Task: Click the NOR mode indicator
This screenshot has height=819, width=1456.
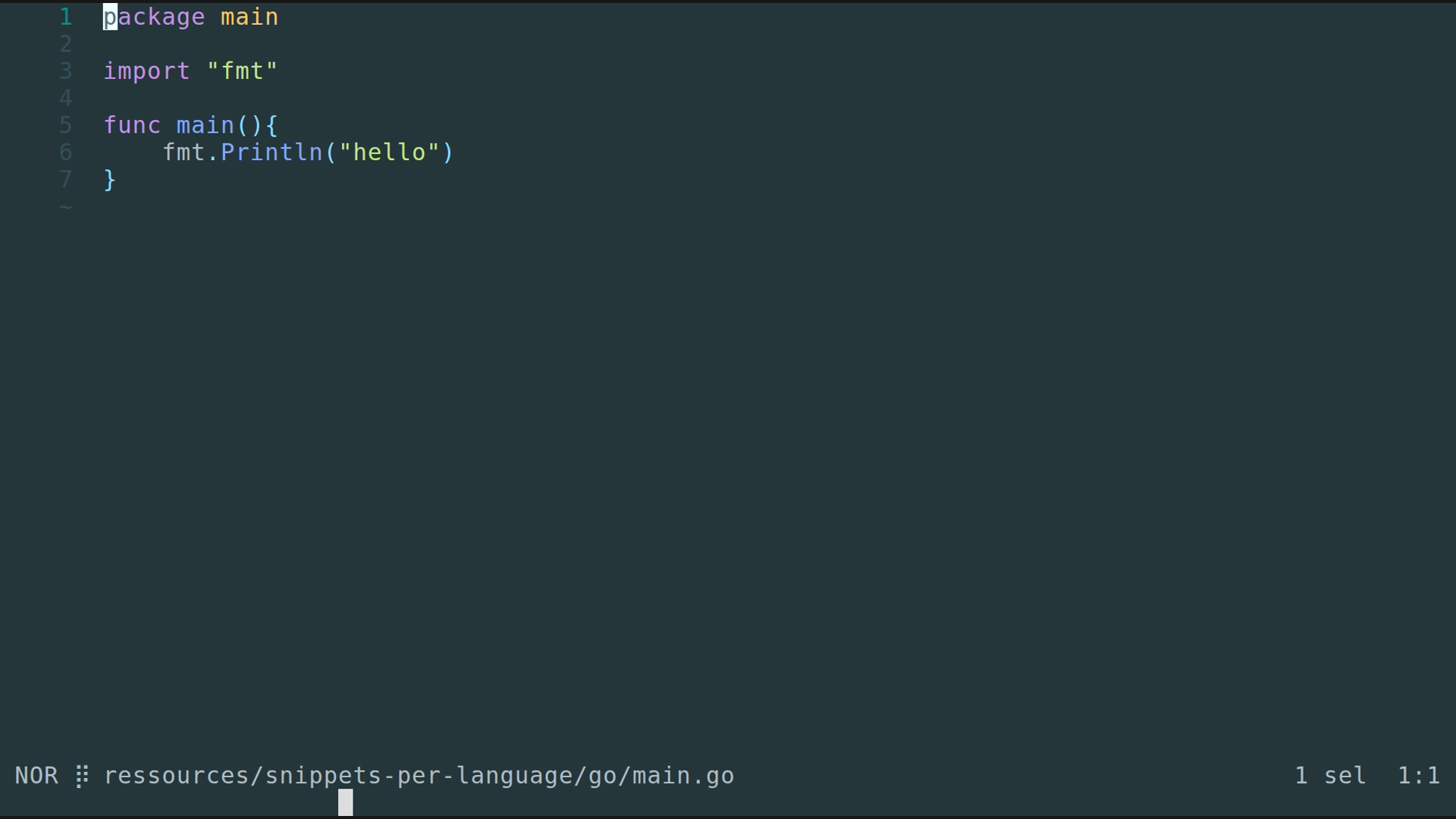Action: (x=36, y=776)
